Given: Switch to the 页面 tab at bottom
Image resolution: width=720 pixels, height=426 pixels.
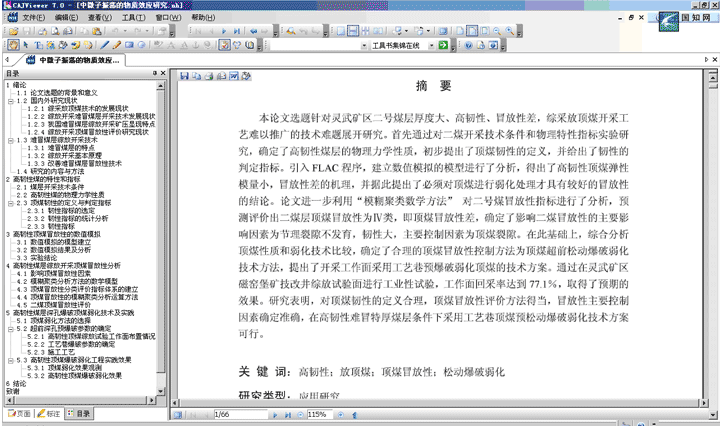Looking at the screenshot, I should pyautogui.click(x=18, y=413).
